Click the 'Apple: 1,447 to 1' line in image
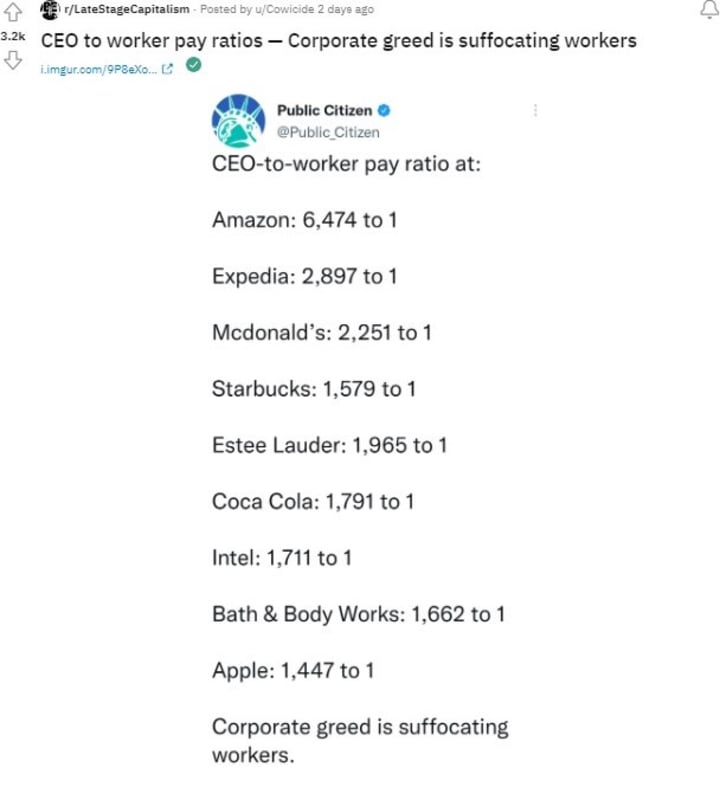Viewport: 720px width, 793px height. click(x=293, y=671)
